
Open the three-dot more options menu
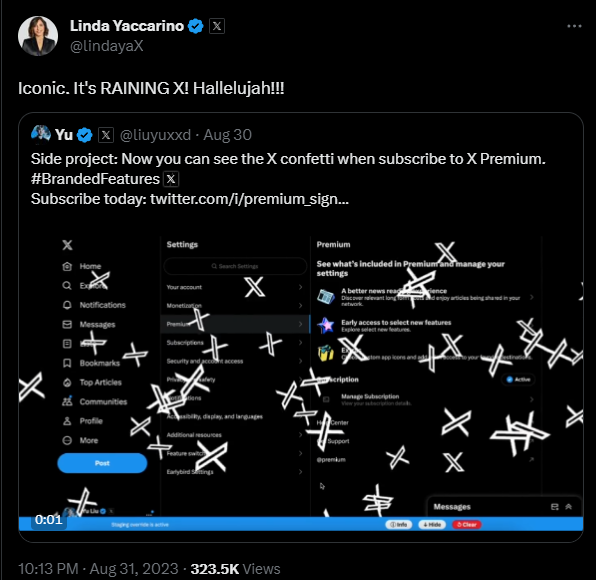(574, 26)
